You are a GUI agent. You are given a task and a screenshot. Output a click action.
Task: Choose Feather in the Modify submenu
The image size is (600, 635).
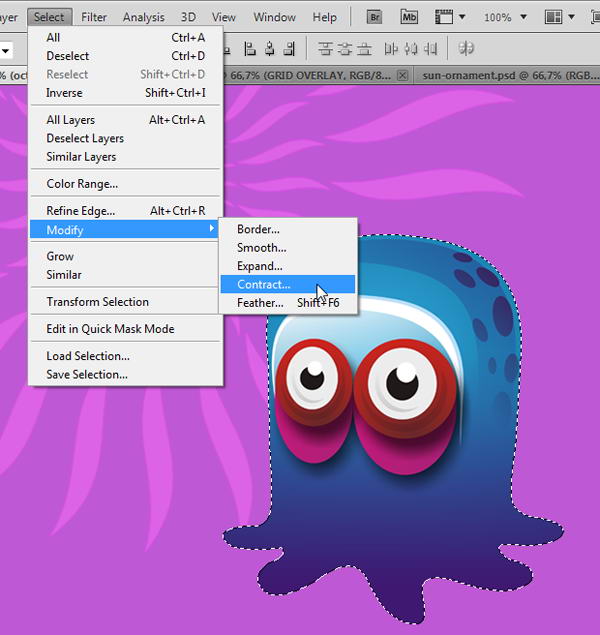click(x=288, y=303)
